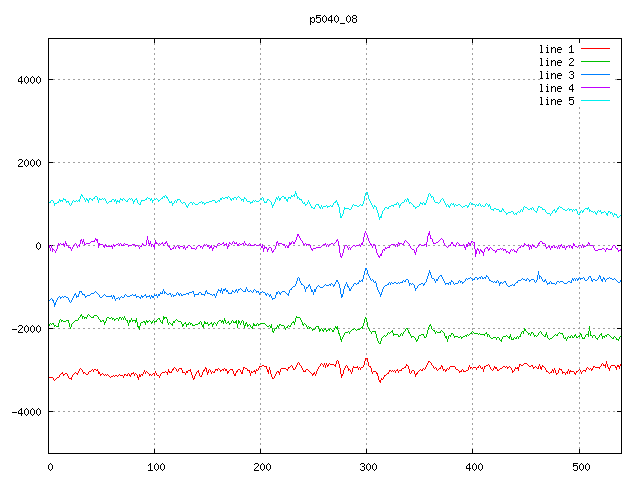Pick the "line 3" legend entry text
The height and width of the screenshot is (480, 640).
557,75
